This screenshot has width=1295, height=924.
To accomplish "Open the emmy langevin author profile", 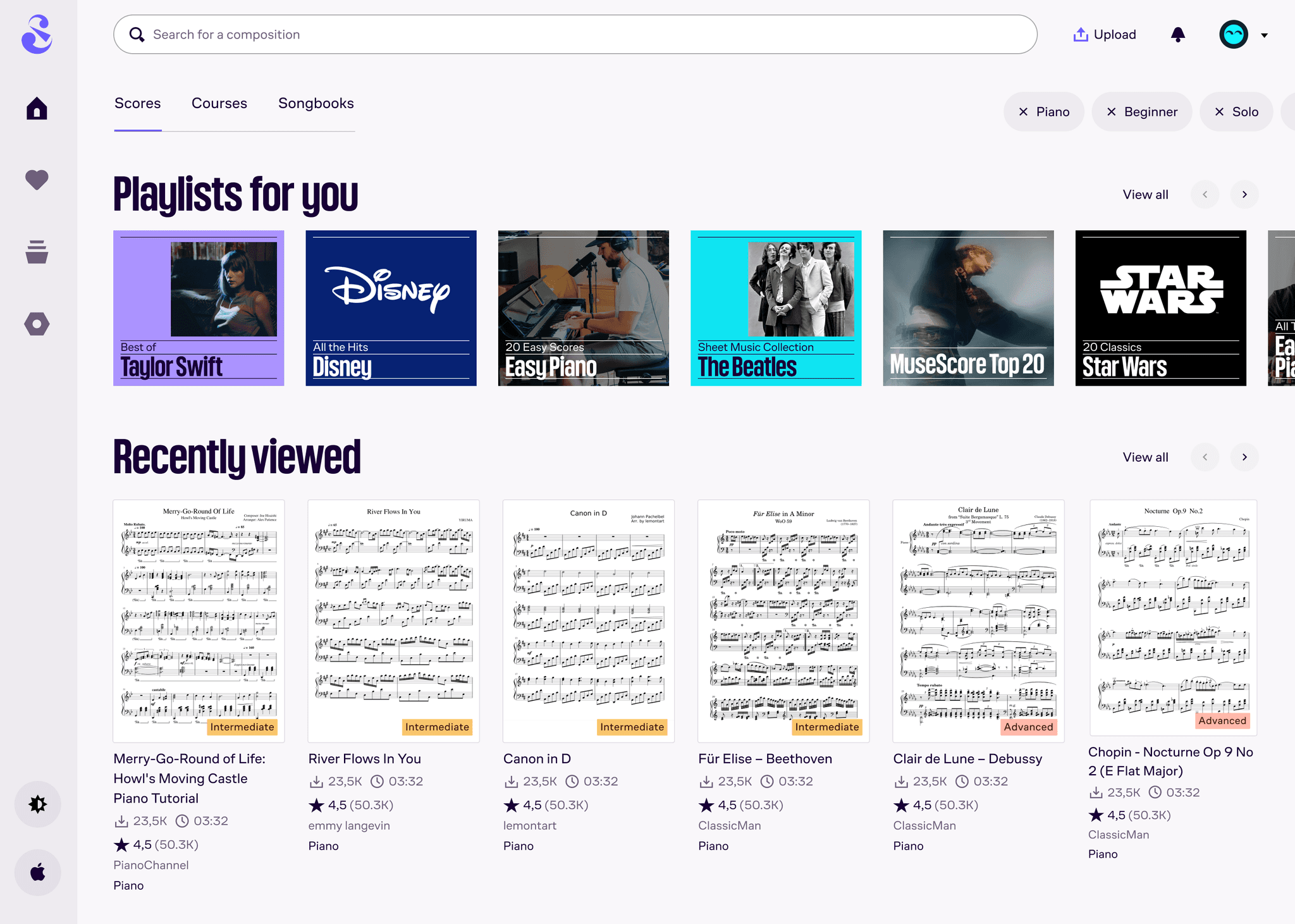I will pyautogui.click(x=349, y=825).
